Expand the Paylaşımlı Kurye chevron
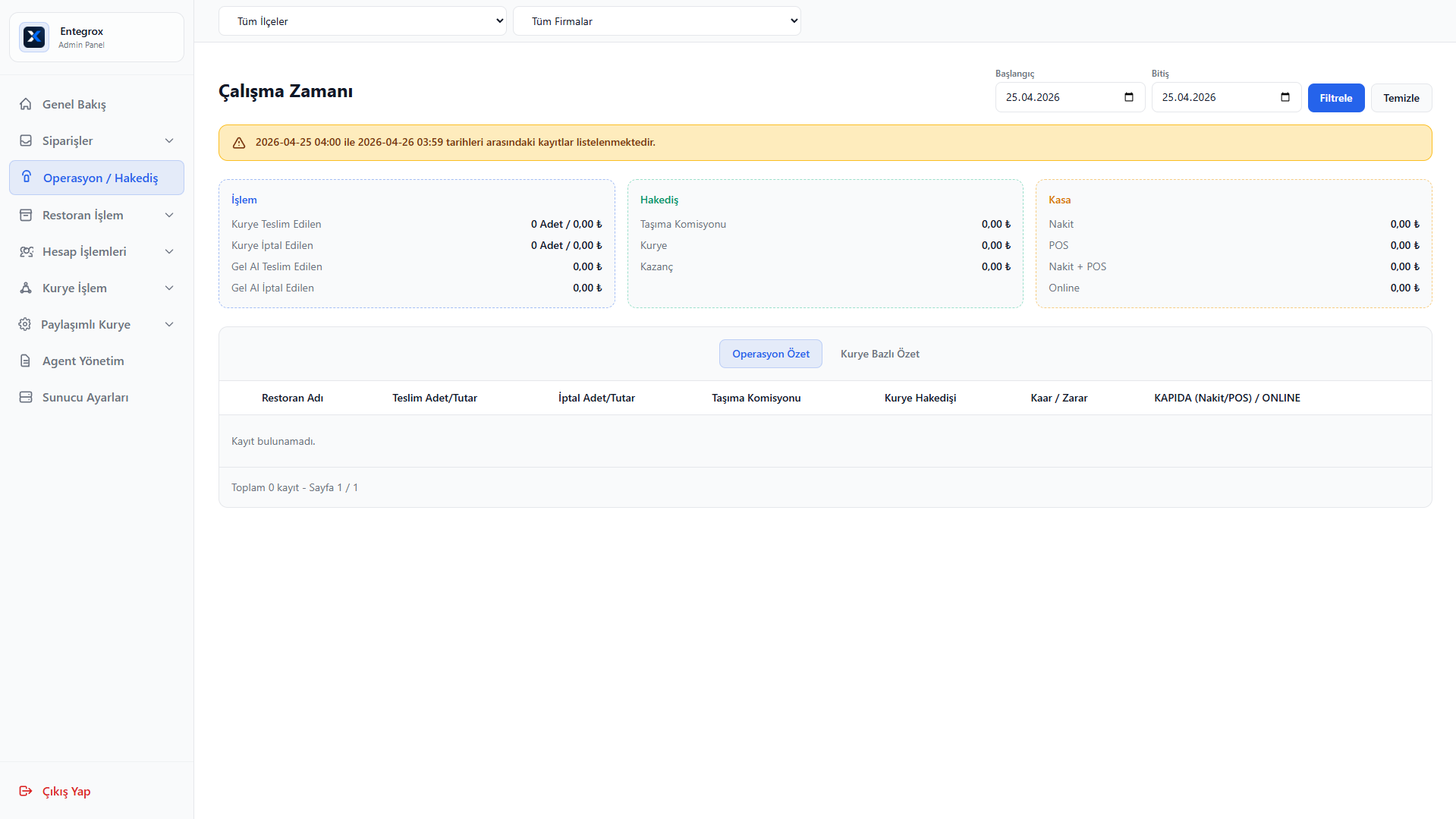This screenshot has height=819, width=1456. (169, 324)
